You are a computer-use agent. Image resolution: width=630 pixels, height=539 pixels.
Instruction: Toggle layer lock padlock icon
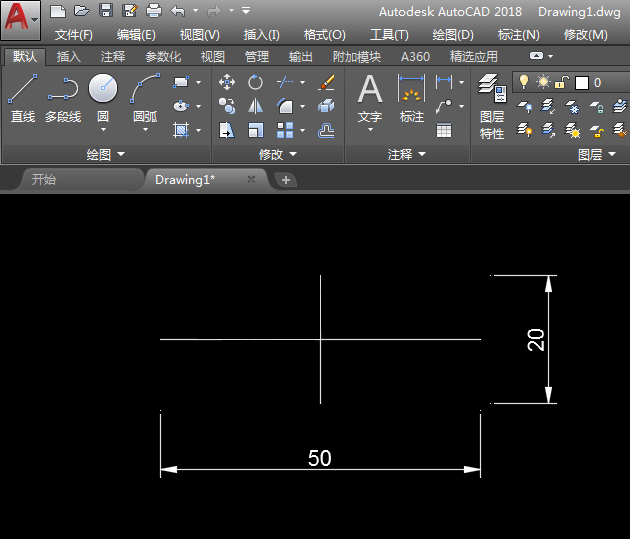(563, 82)
